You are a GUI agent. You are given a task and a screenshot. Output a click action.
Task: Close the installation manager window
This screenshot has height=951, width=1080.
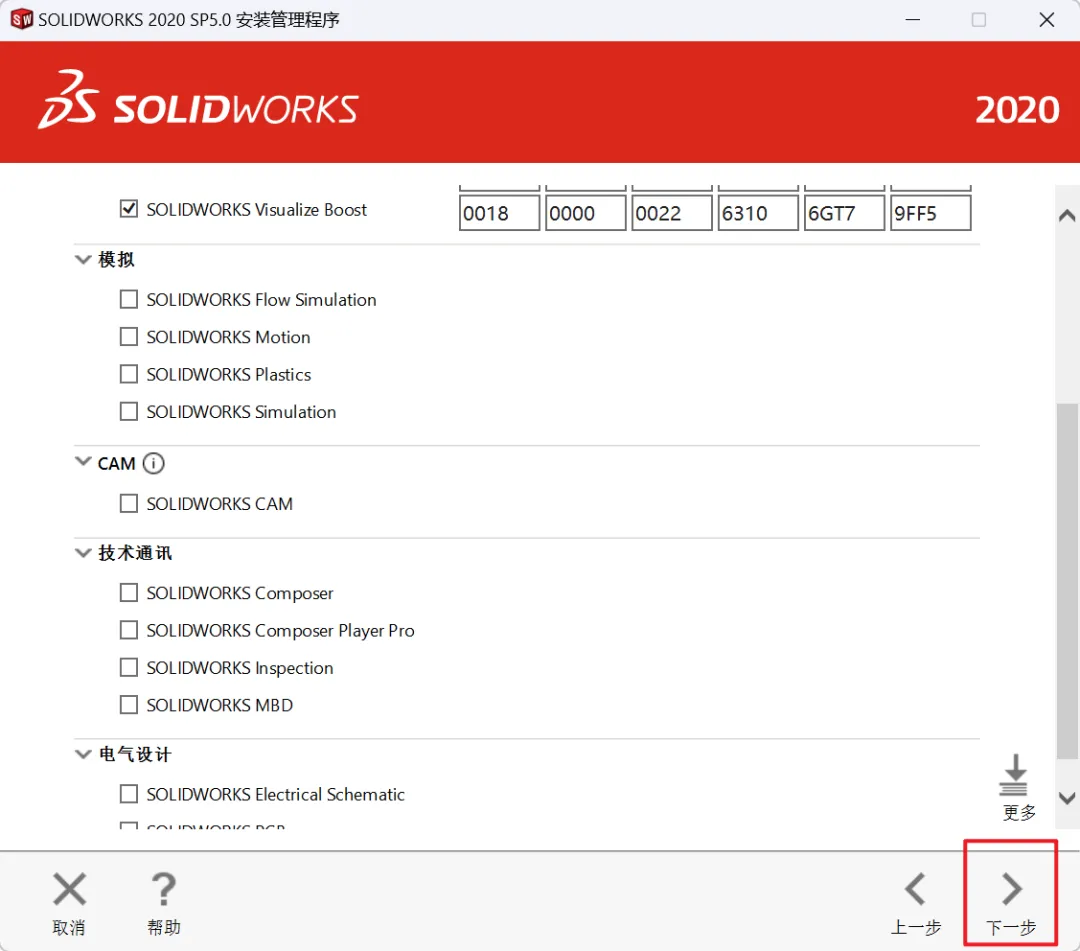1046,19
